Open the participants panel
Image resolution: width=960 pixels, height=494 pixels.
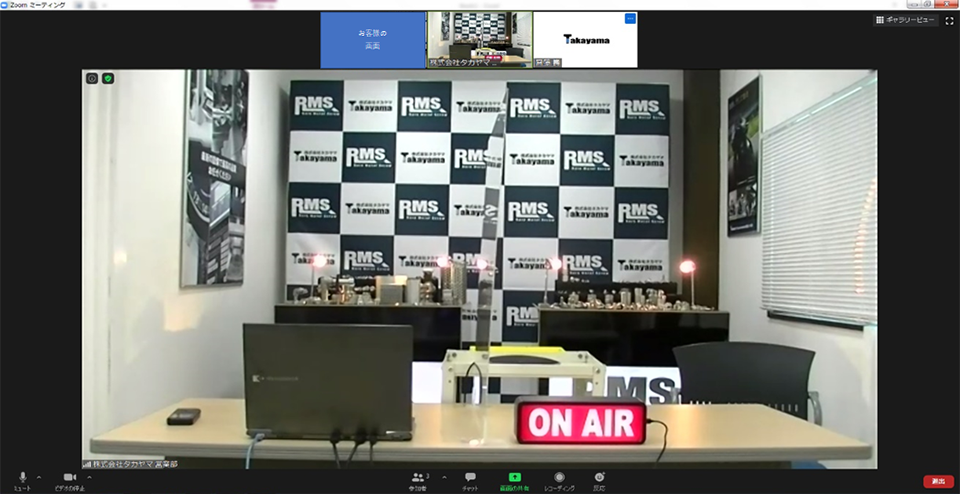click(419, 481)
